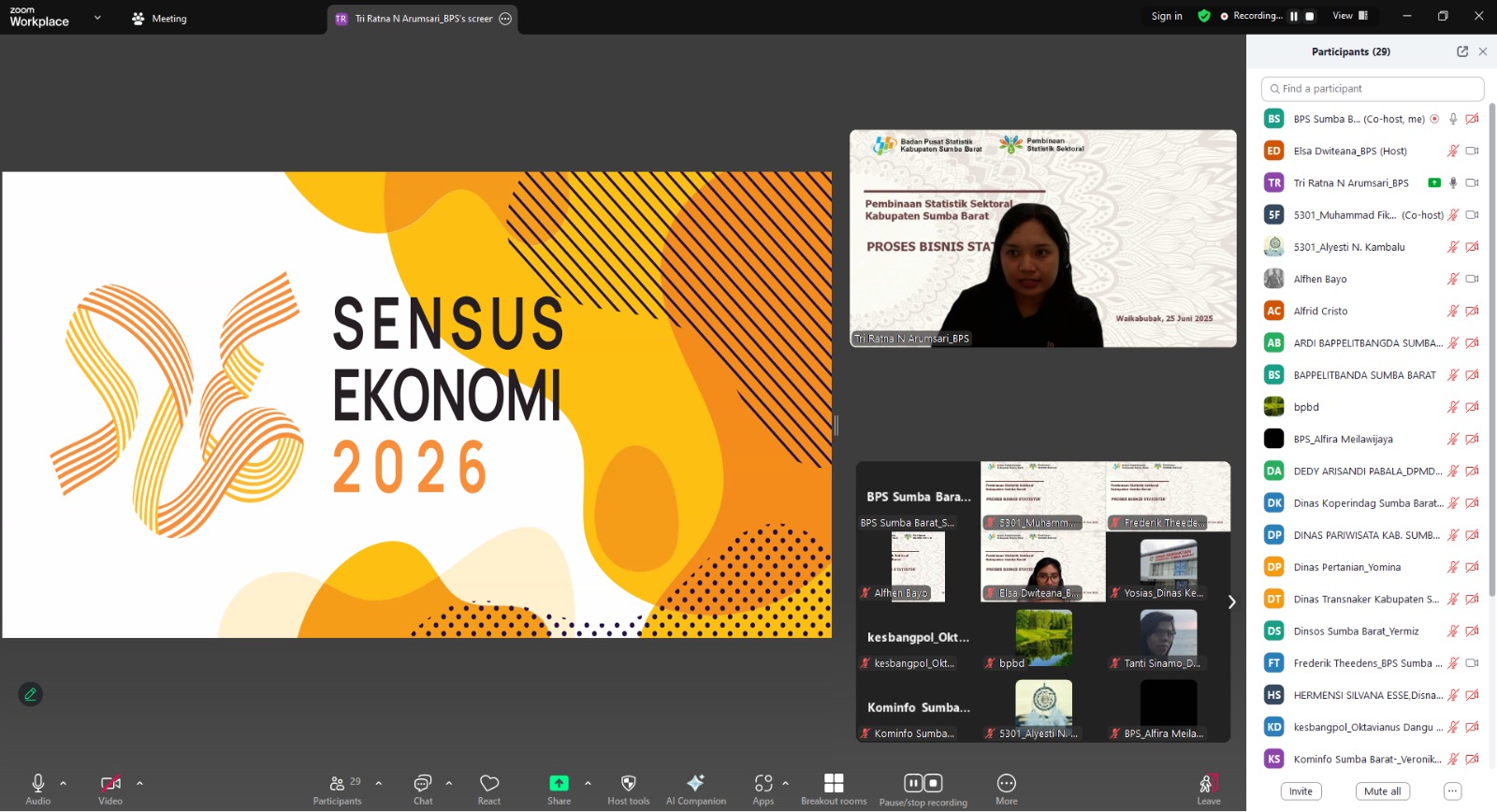1497x812 pixels.
Task: Pause/stop recording in the toolbar
Action: pos(923,784)
